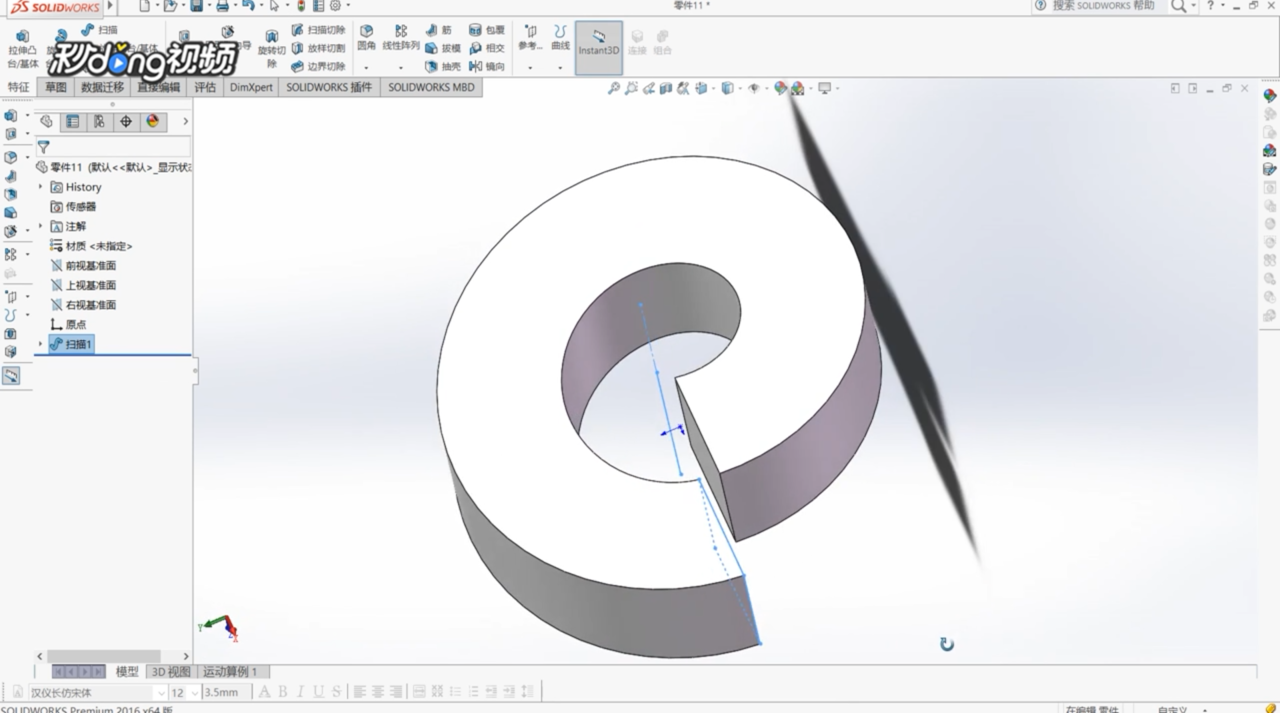This screenshot has width=1280, height=713.
Task: Switch to the 数据迁移 ribbon tab
Action: click(102, 87)
